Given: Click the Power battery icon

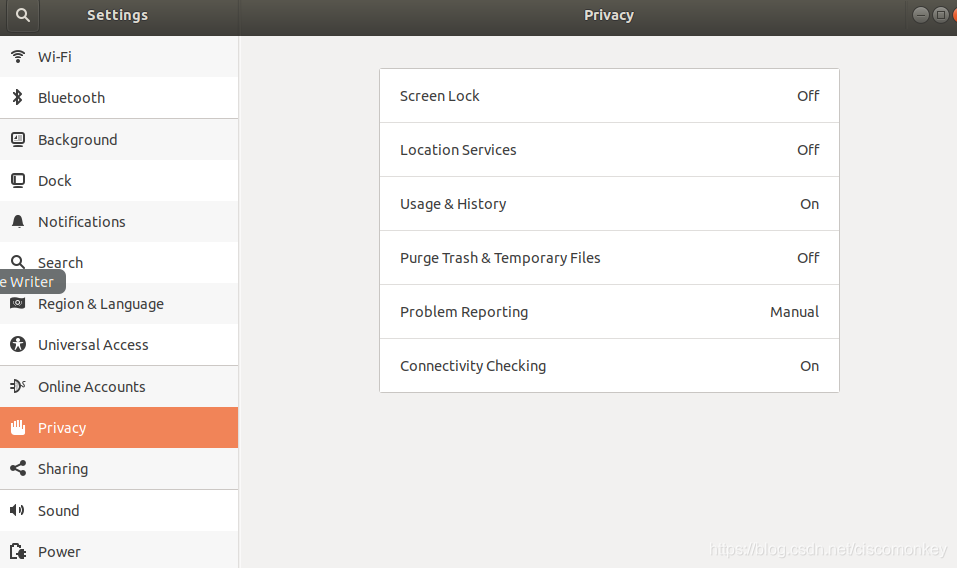Looking at the screenshot, I should tap(18, 552).
